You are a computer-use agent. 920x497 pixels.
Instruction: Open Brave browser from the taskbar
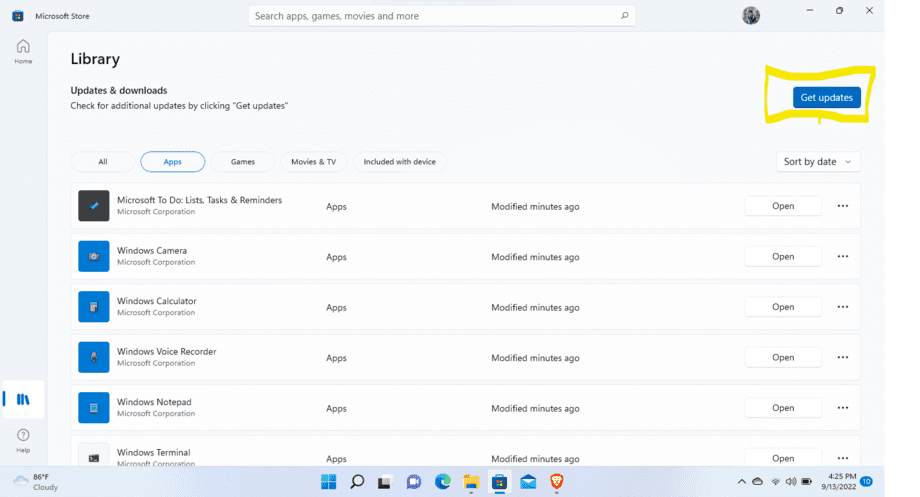[556, 482]
